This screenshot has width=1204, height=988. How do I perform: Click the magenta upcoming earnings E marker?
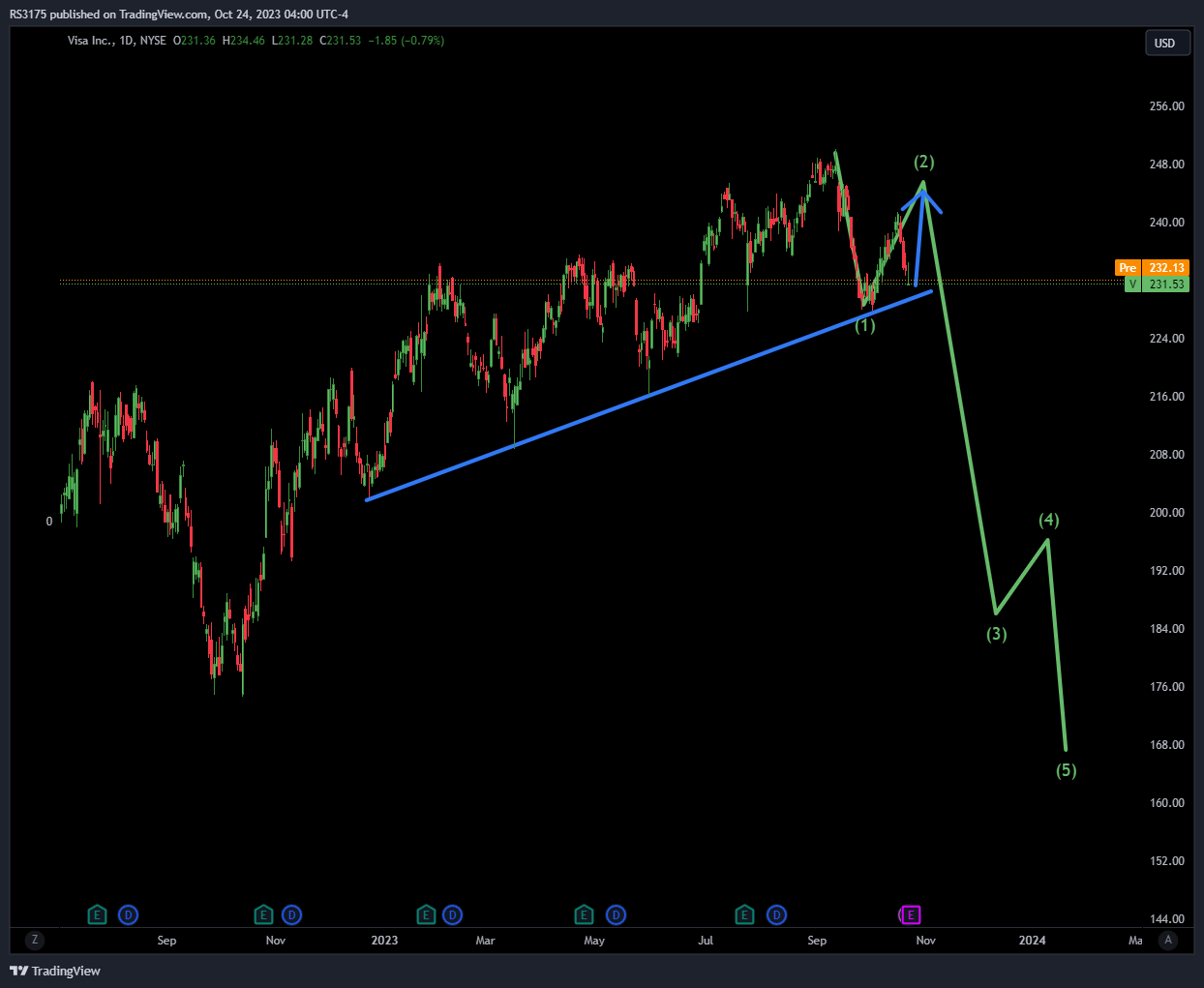(911, 914)
